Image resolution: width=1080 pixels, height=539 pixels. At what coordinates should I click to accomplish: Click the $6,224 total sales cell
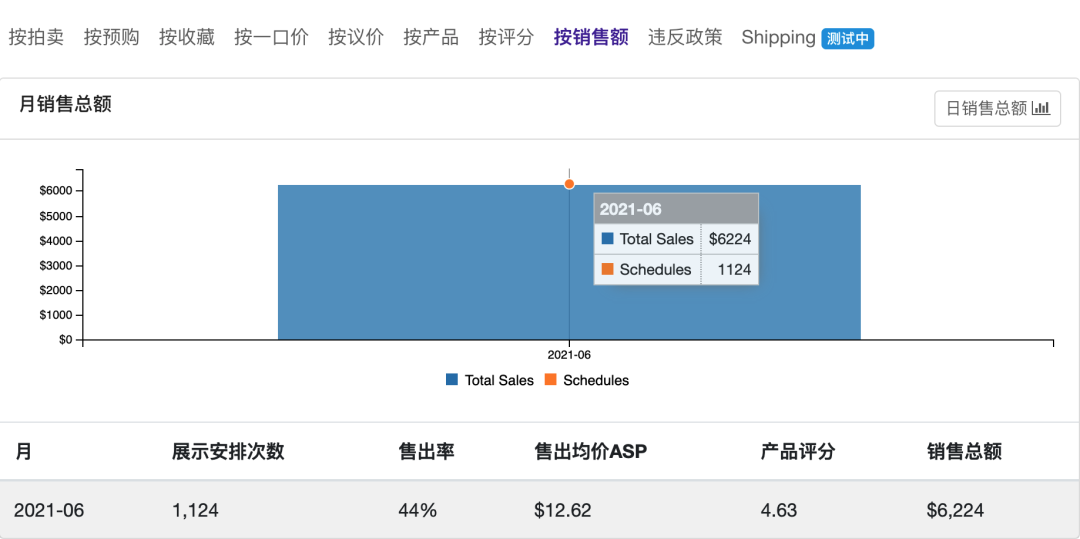(x=955, y=510)
